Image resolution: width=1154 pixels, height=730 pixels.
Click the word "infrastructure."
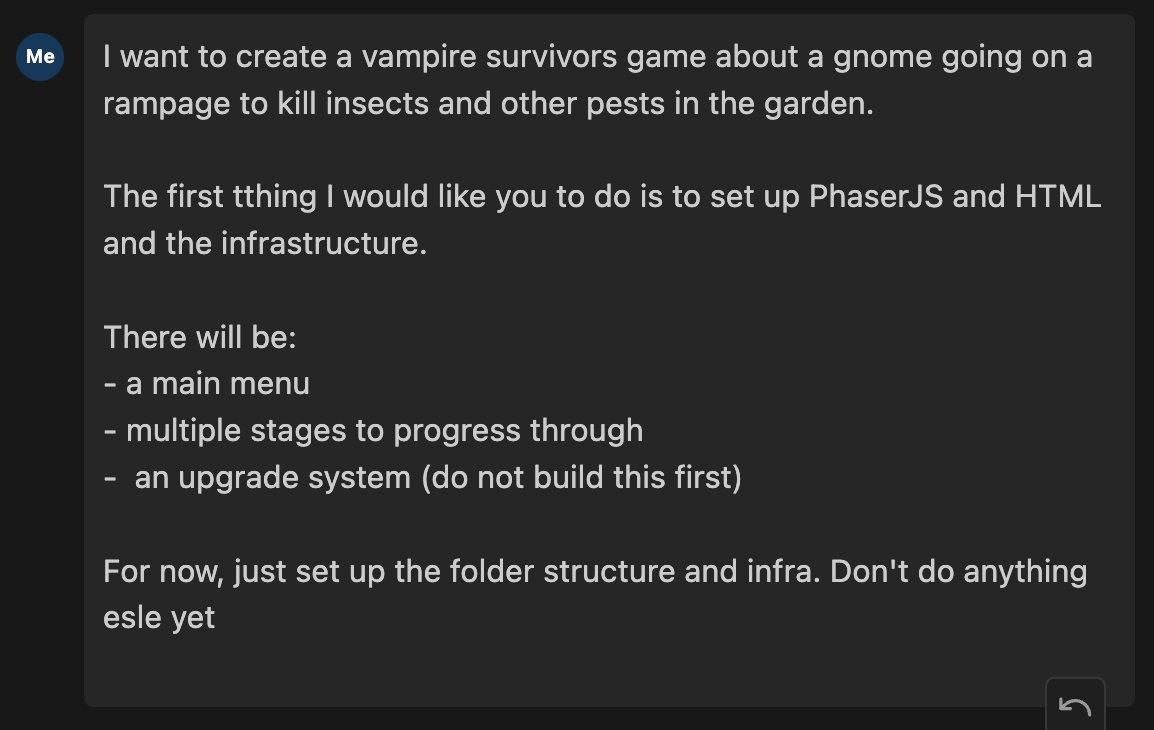[x=324, y=244]
